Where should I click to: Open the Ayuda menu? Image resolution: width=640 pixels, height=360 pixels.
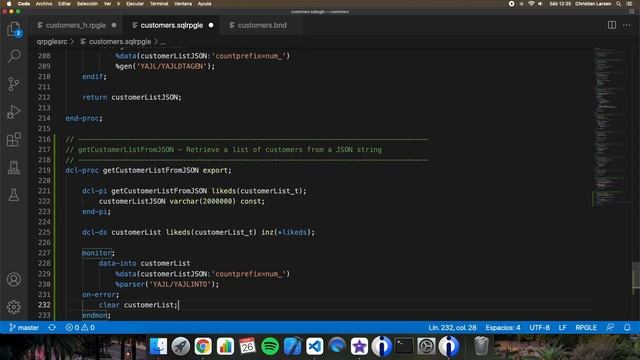(x=204, y=4)
